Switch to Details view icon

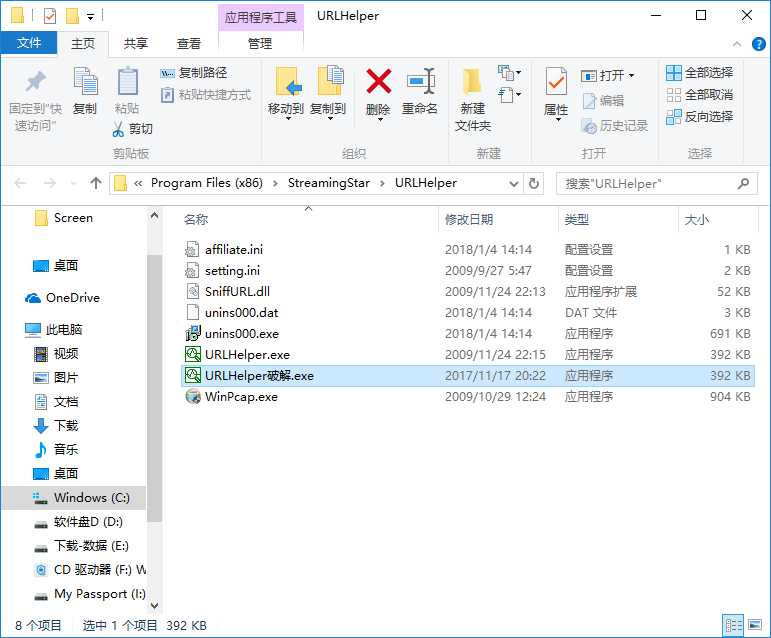(733, 626)
